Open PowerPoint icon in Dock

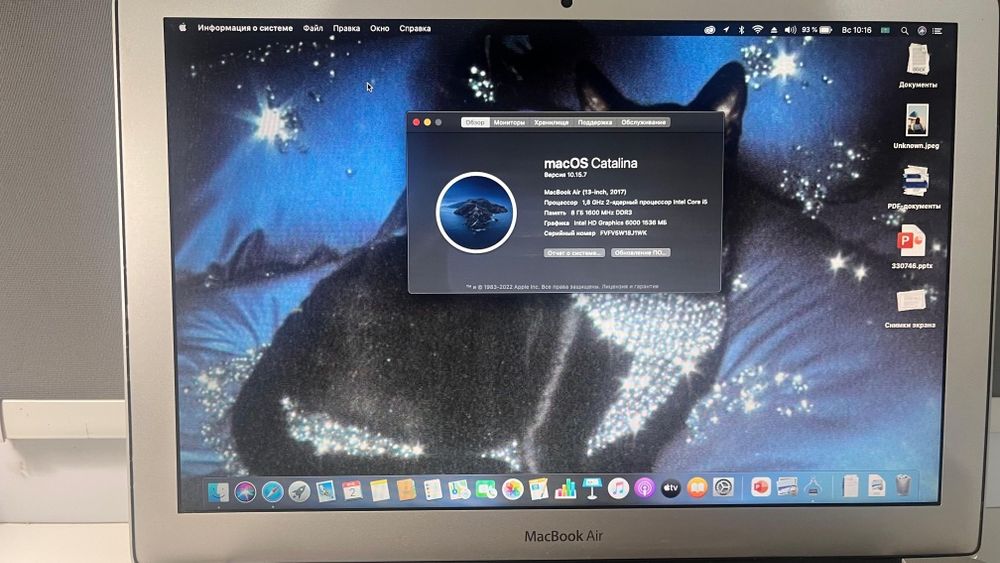coord(760,487)
